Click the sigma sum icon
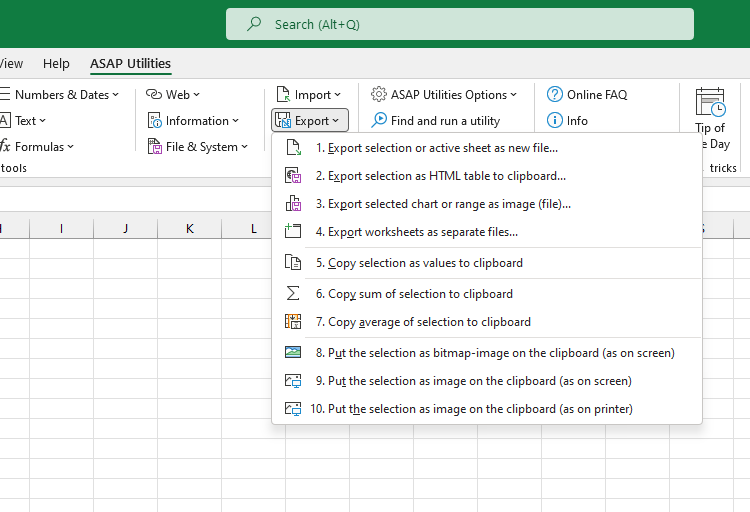The image size is (750, 512). pos(293,293)
